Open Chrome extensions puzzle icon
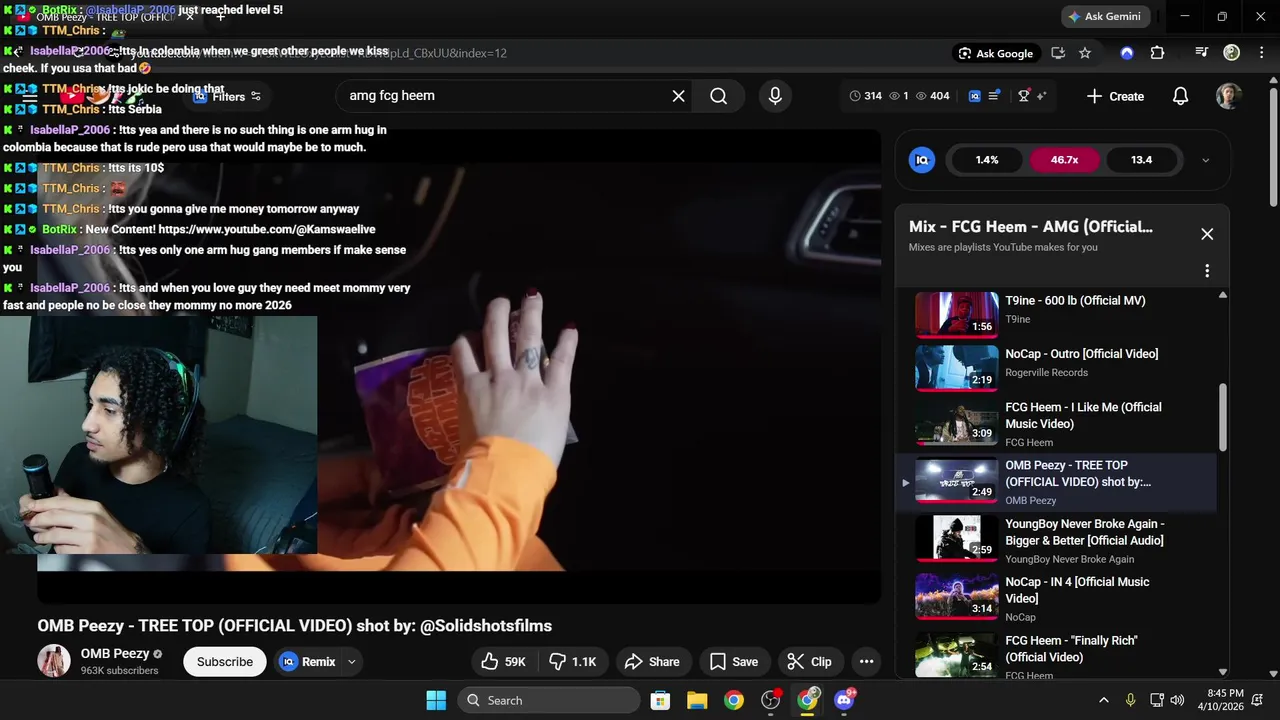1280x720 pixels. click(x=1157, y=53)
